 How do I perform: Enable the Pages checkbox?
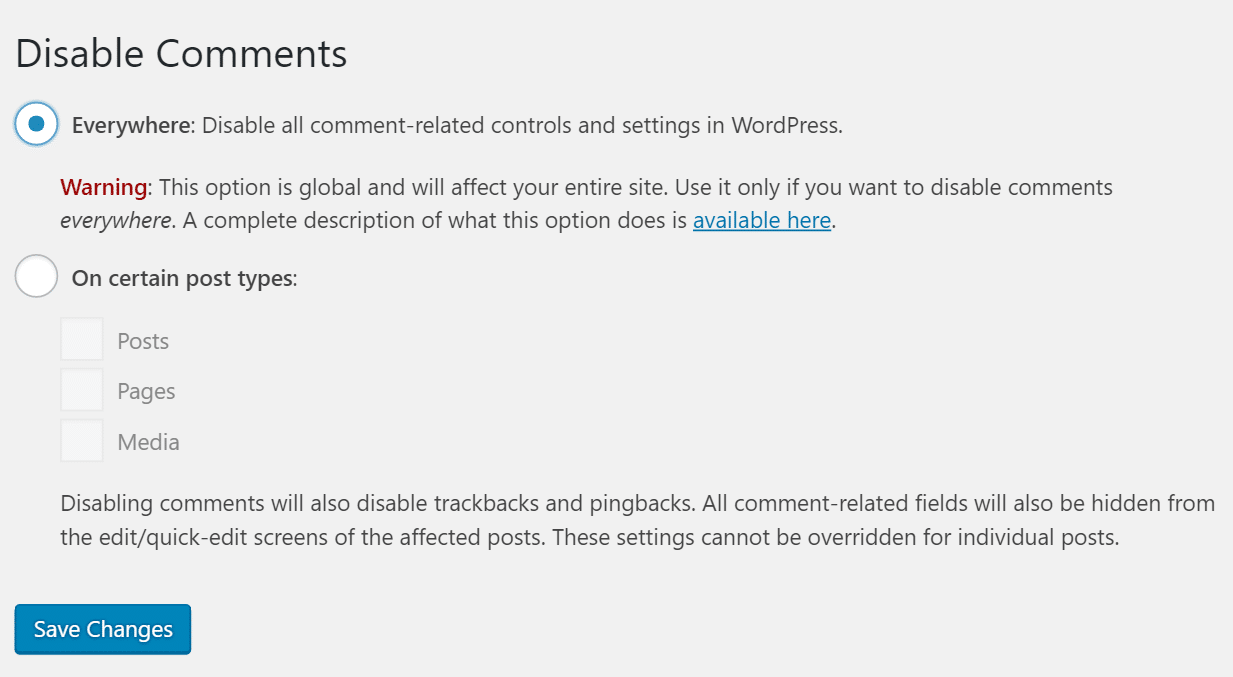82,390
